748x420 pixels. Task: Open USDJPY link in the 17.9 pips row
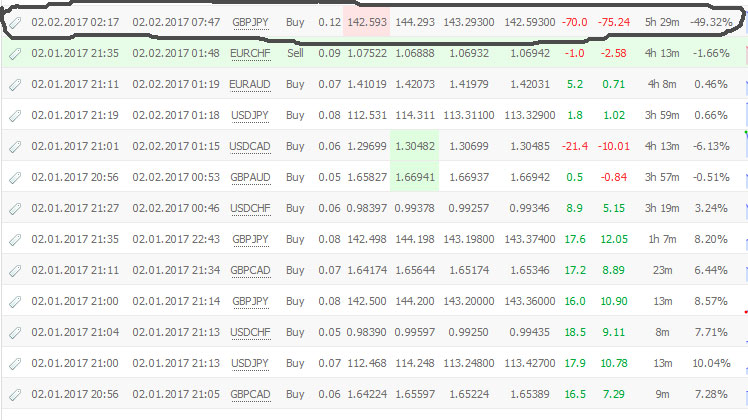pos(250,364)
